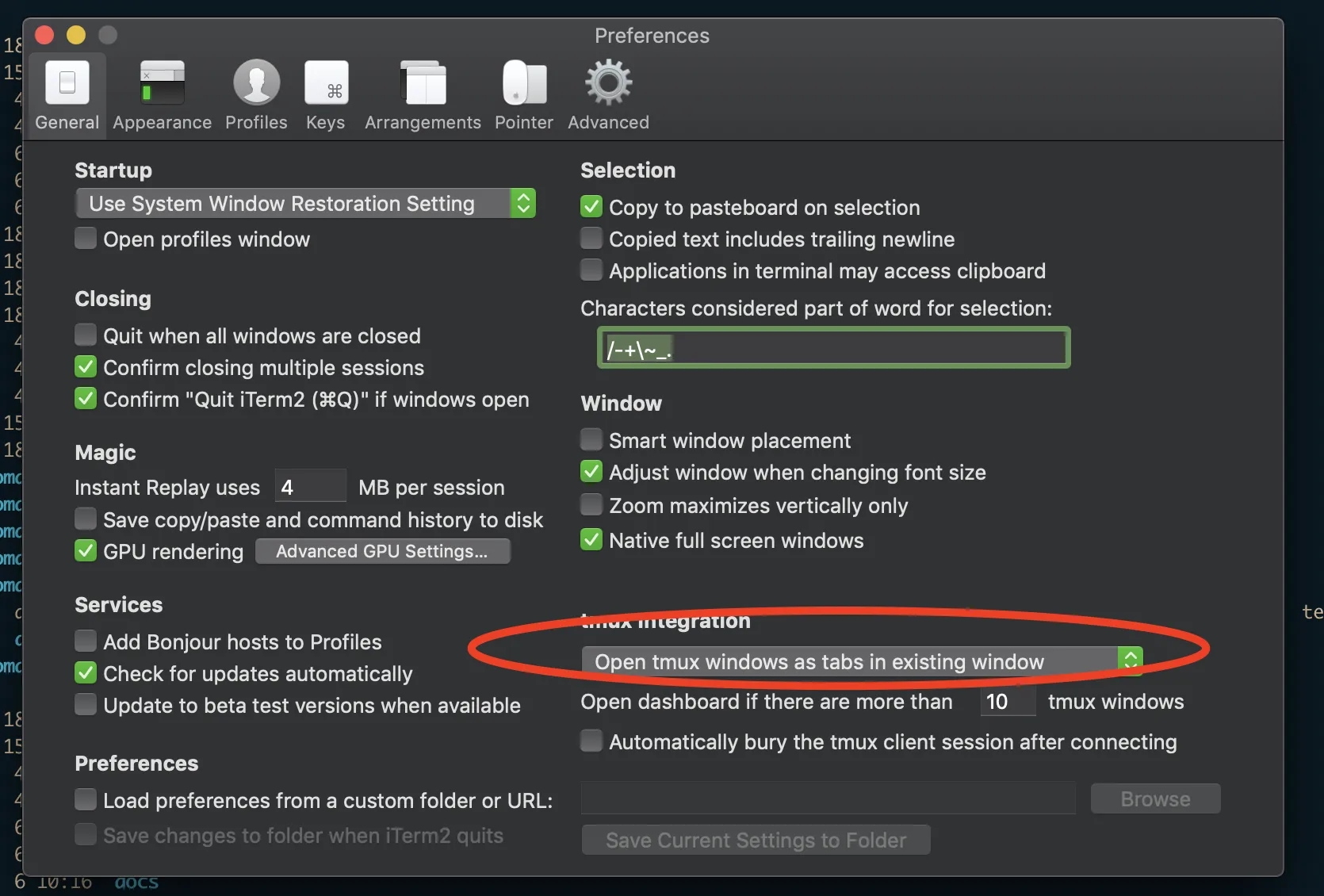Click the word selection characters field
Image resolution: width=1324 pixels, height=896 pixels.
(x=833, y=347)
